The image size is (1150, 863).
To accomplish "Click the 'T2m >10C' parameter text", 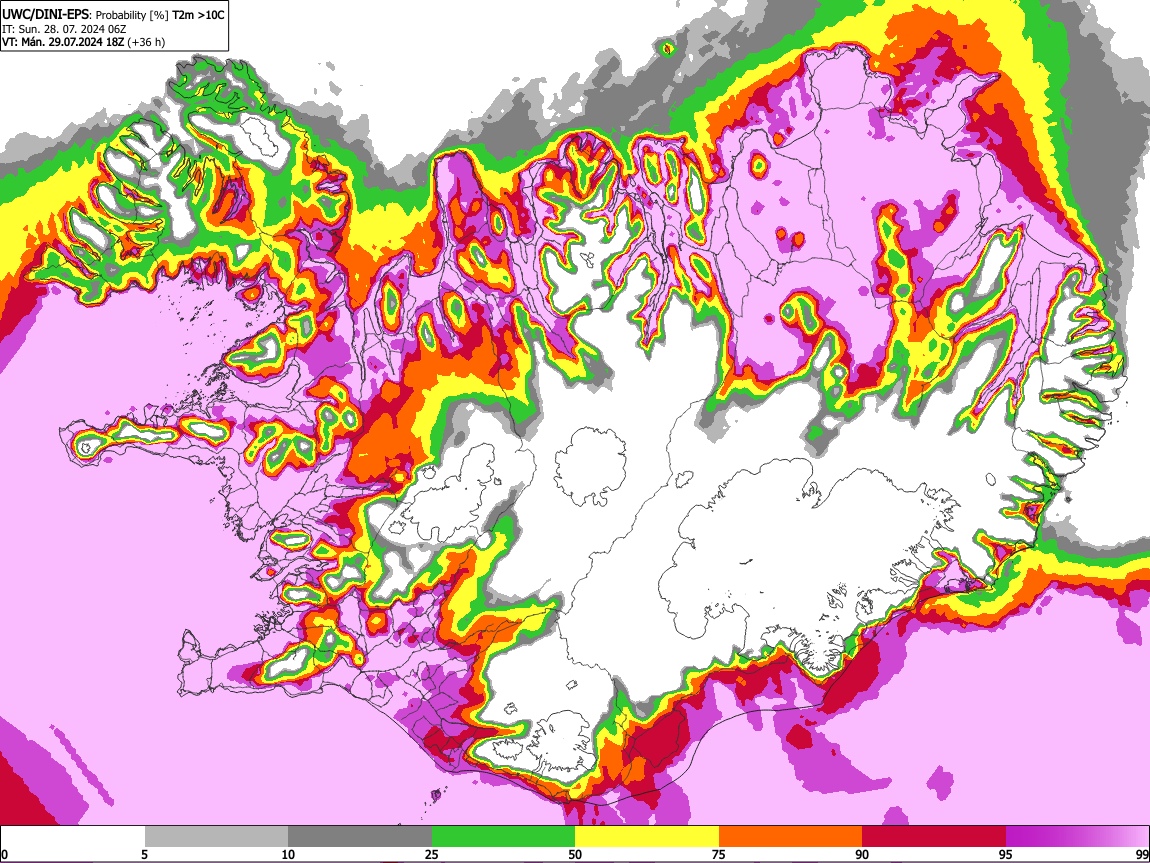I will [x=198, y=15].
